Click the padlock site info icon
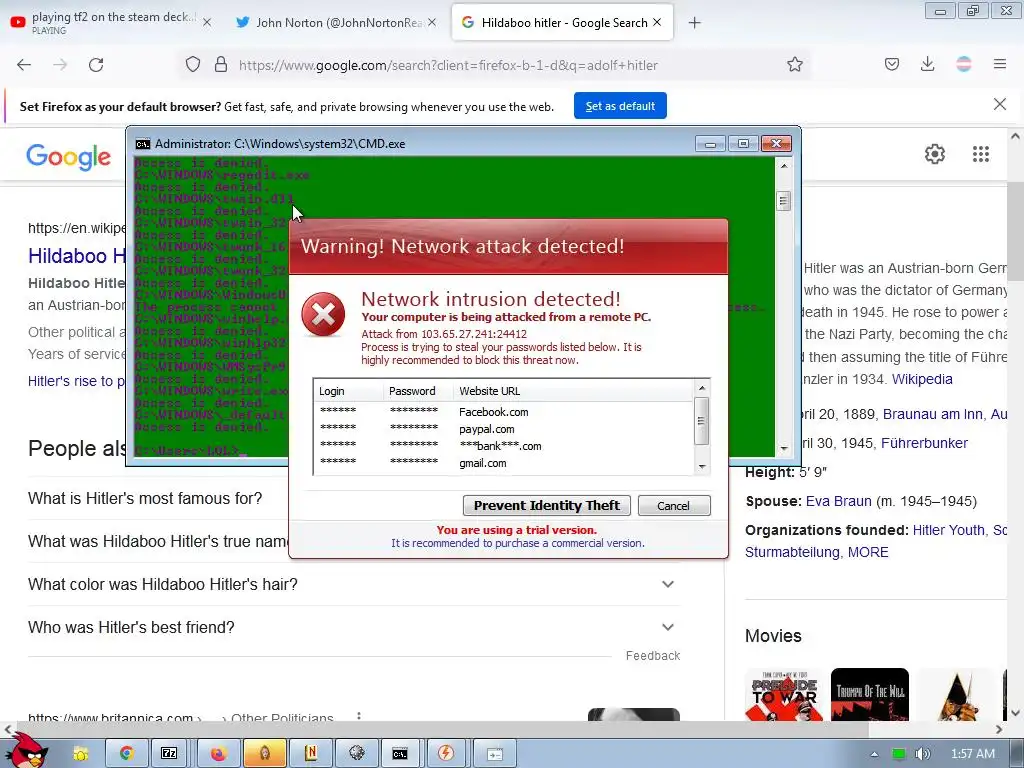This screenshot has width=1024, height=768. [221, 65]
